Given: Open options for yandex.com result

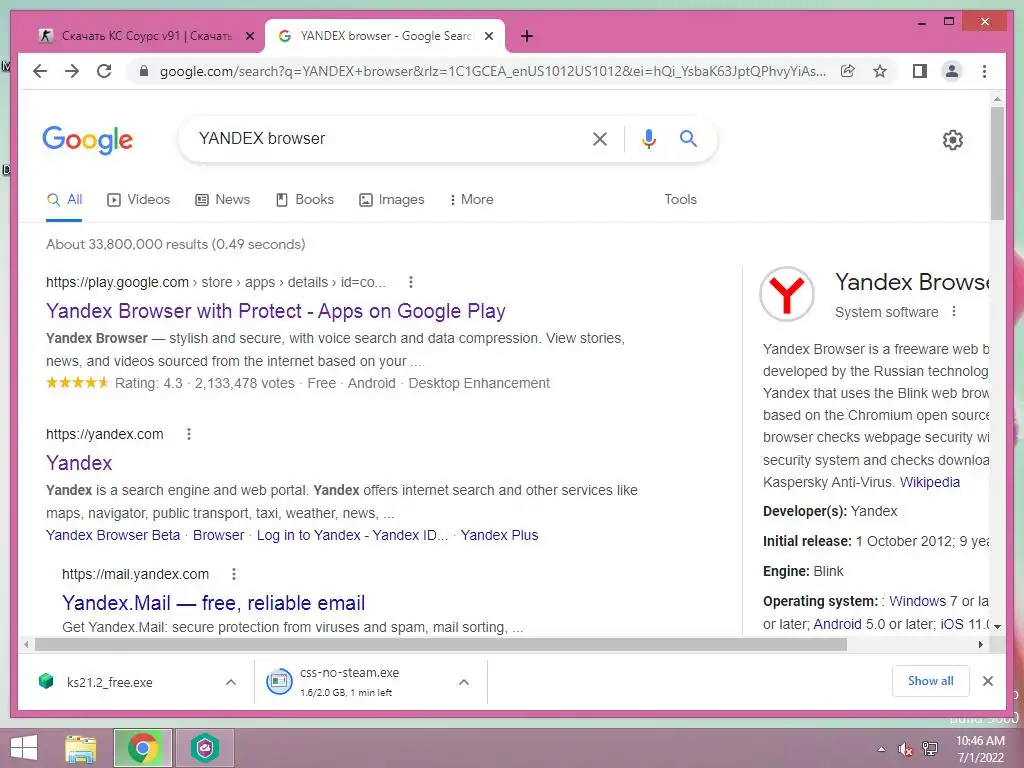Looking at the screenshot, I should [189, 434].
